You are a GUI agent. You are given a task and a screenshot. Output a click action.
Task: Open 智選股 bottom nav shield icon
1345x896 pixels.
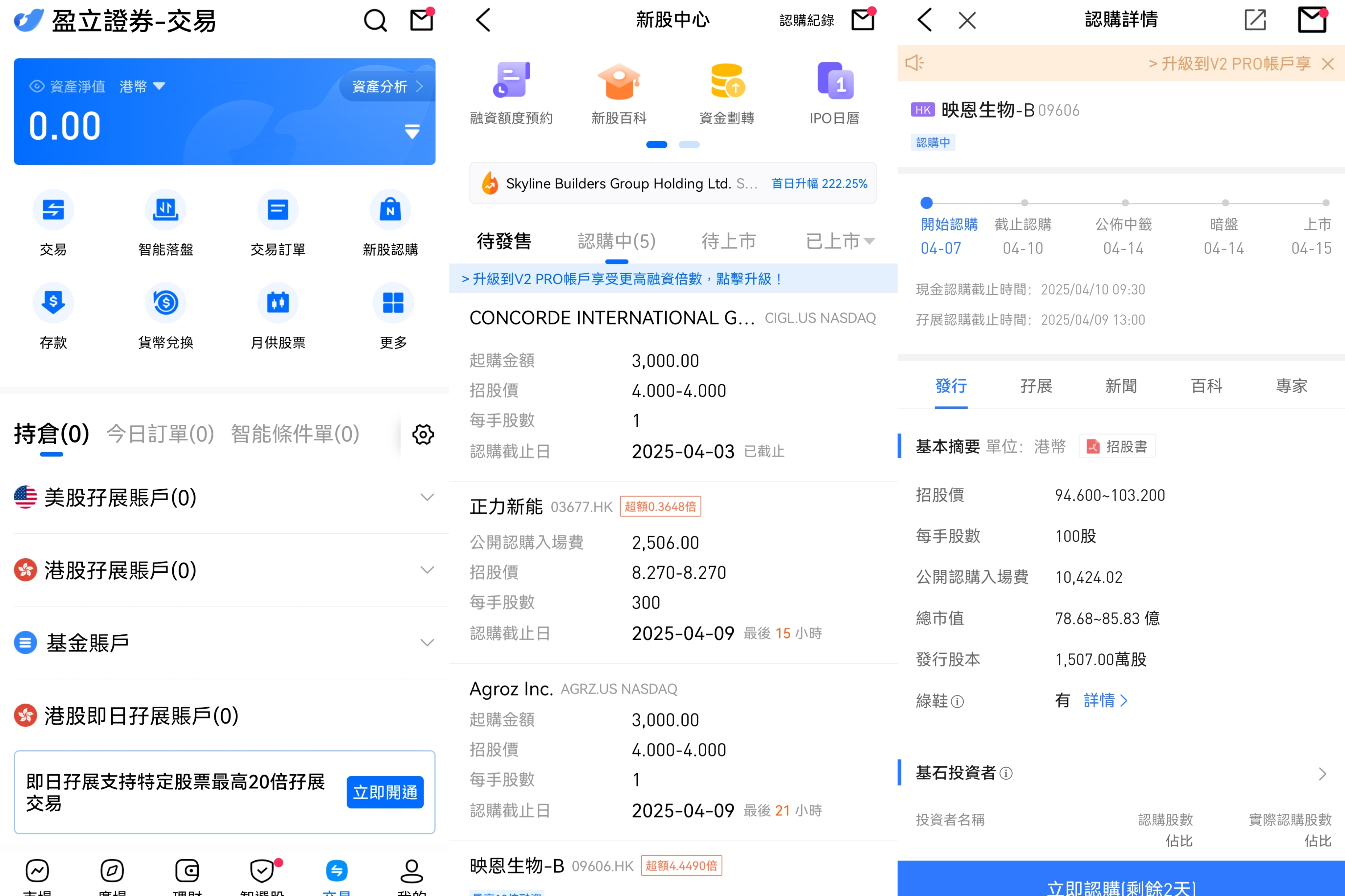click(x=262, y=871)
